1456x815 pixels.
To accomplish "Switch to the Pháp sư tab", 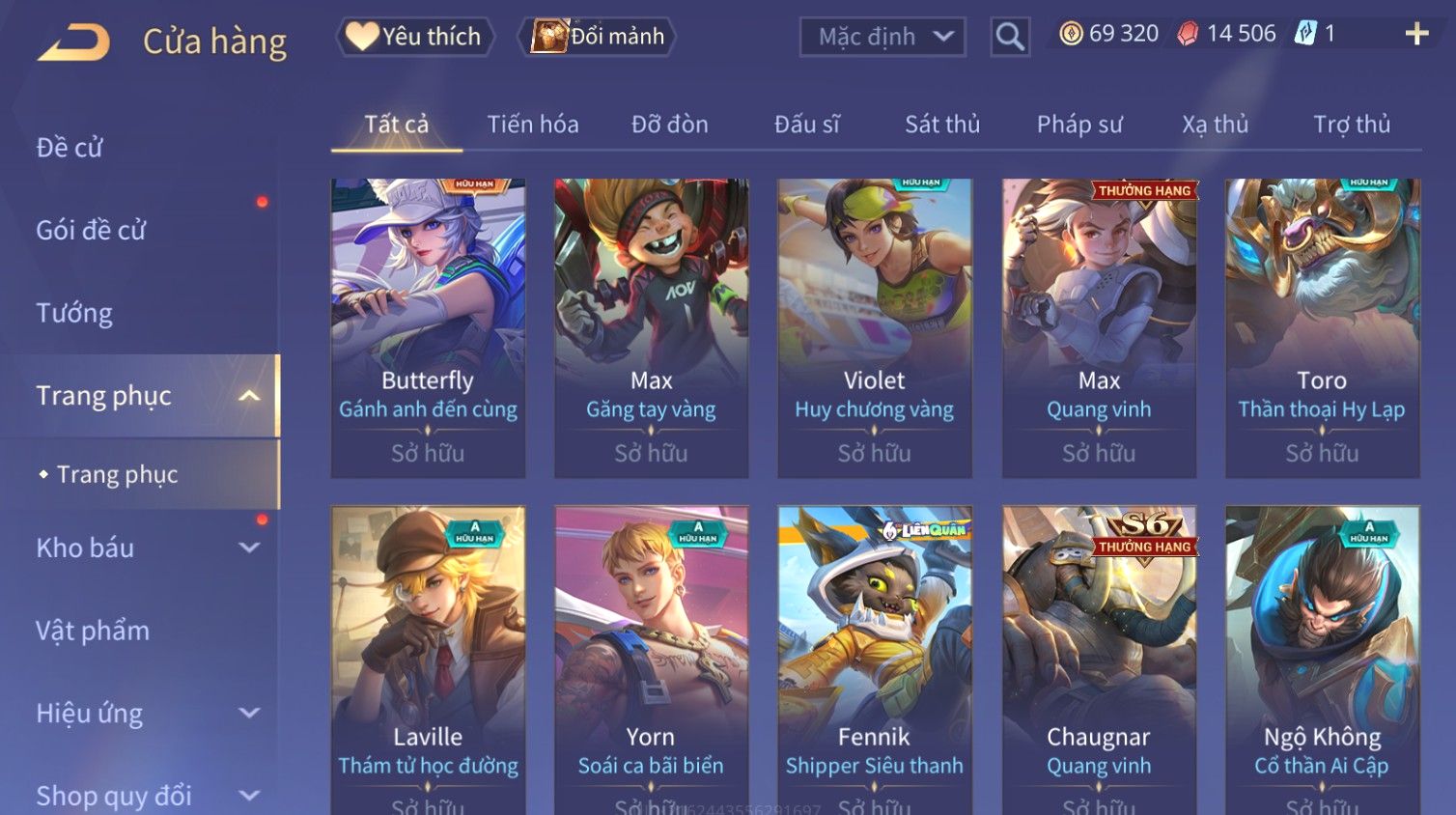I will point(1079,125).
